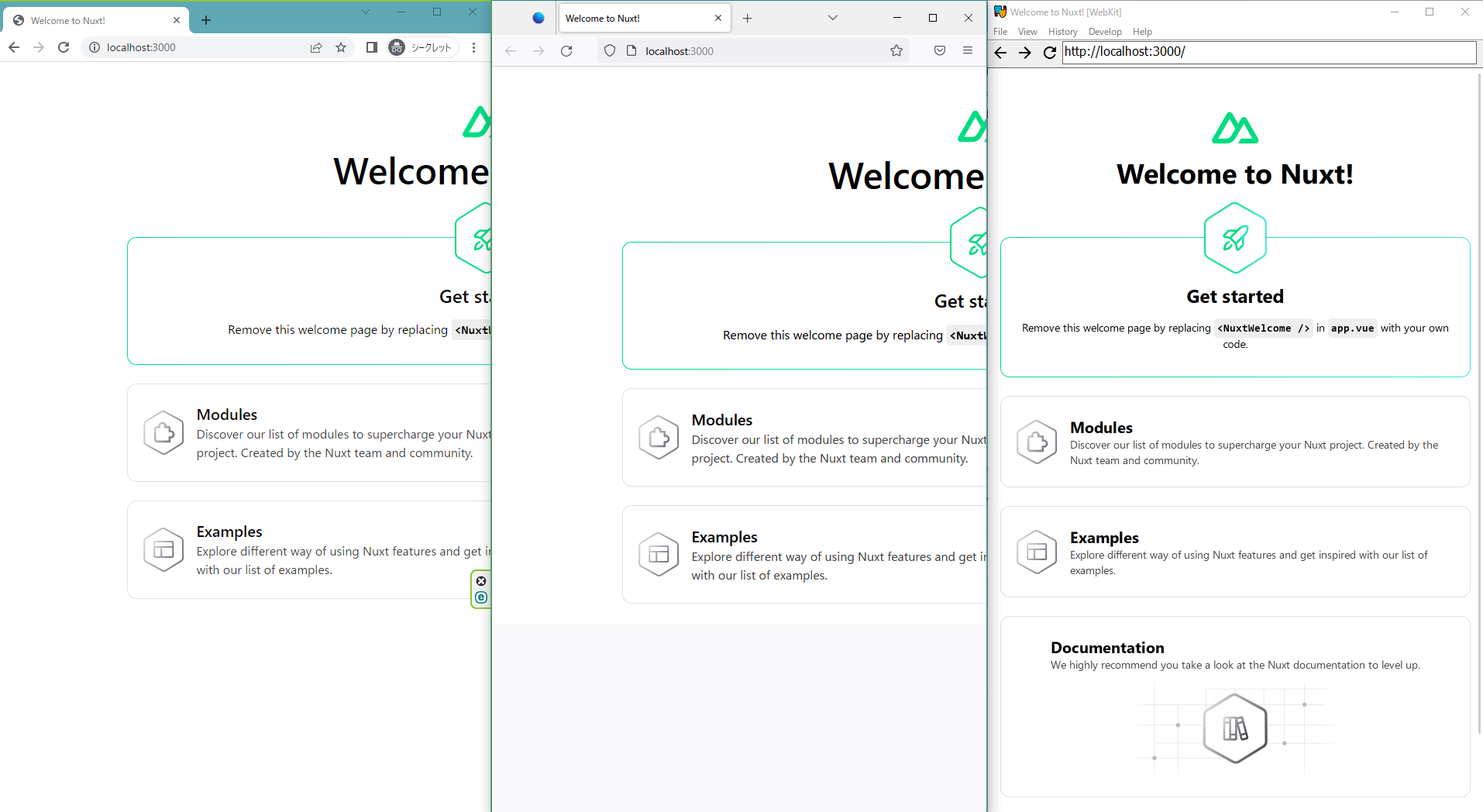Click the rocket Get started icon in WebKit window
This screenshot has height=812, width=1483.
click(1235, 238)
